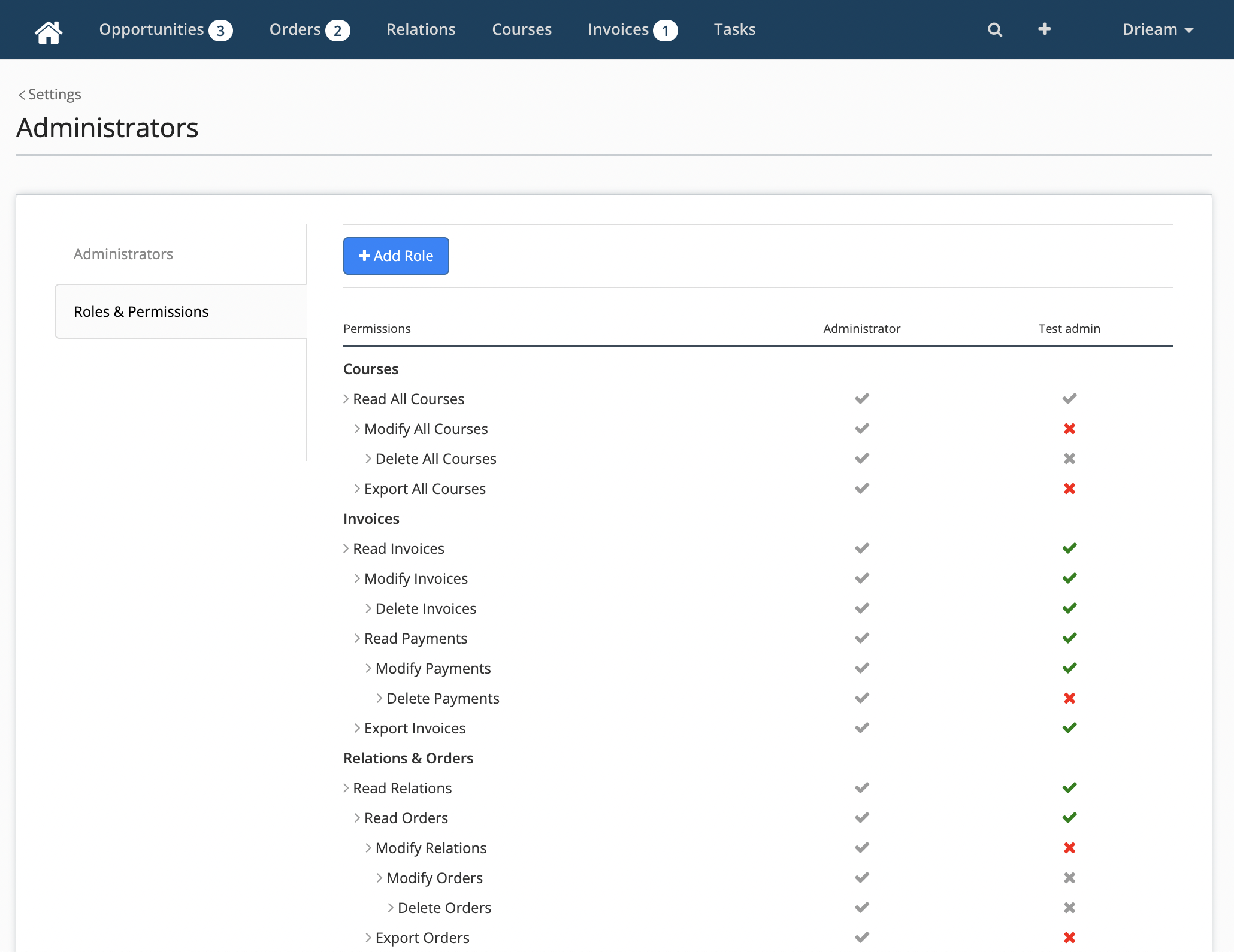Toggle Test admin Export All Courses cross

pos(1069,489)
